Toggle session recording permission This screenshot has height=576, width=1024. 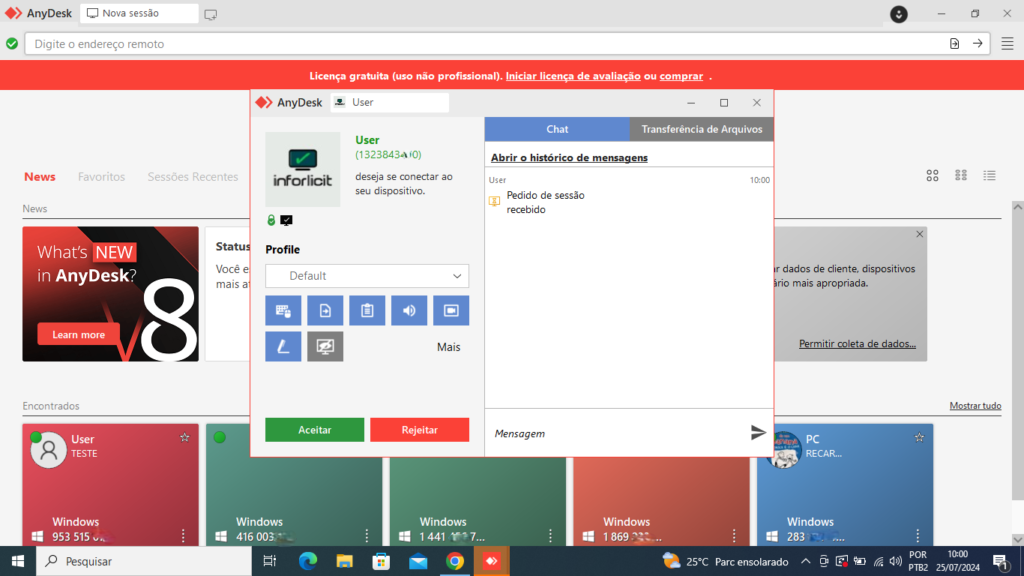(451, 311)
